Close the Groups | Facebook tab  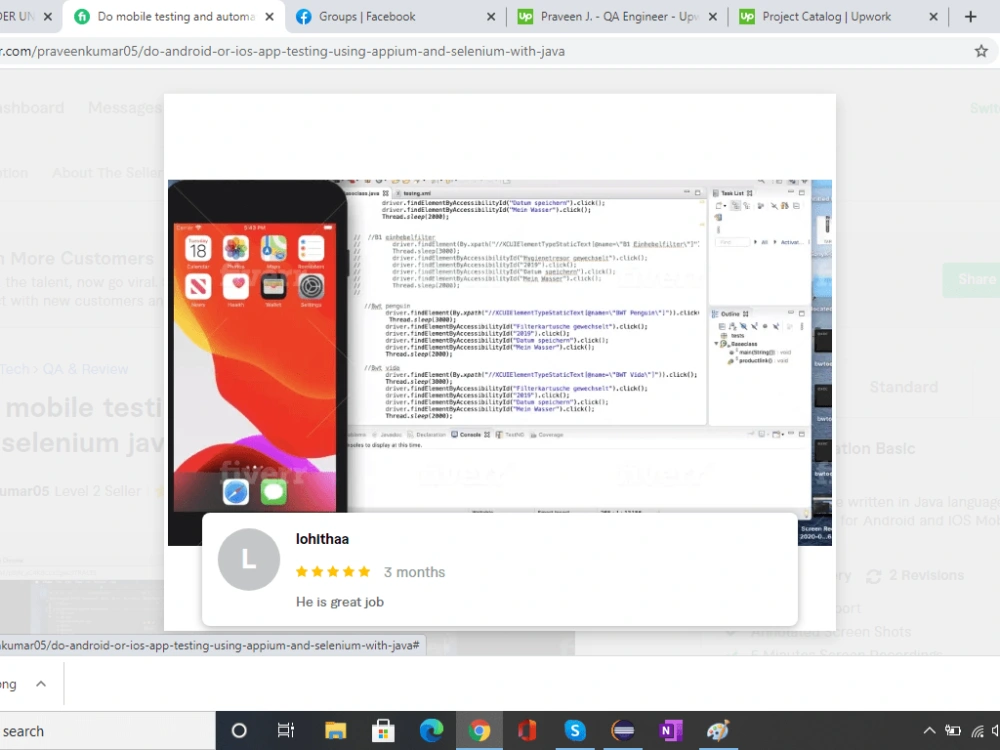click(x=490, y=17)
